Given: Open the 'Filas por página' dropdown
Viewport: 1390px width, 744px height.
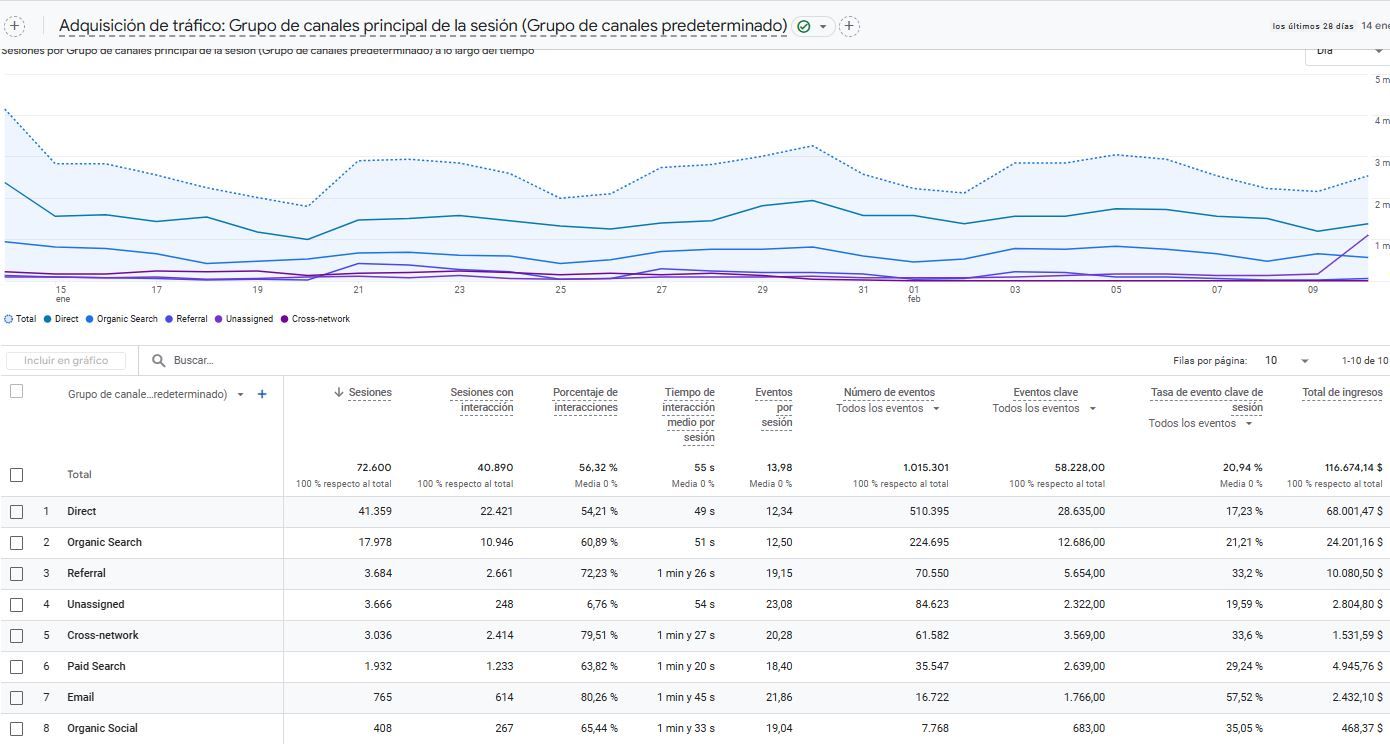Looking at the screenshot, I should click(x=1286, y=360).
